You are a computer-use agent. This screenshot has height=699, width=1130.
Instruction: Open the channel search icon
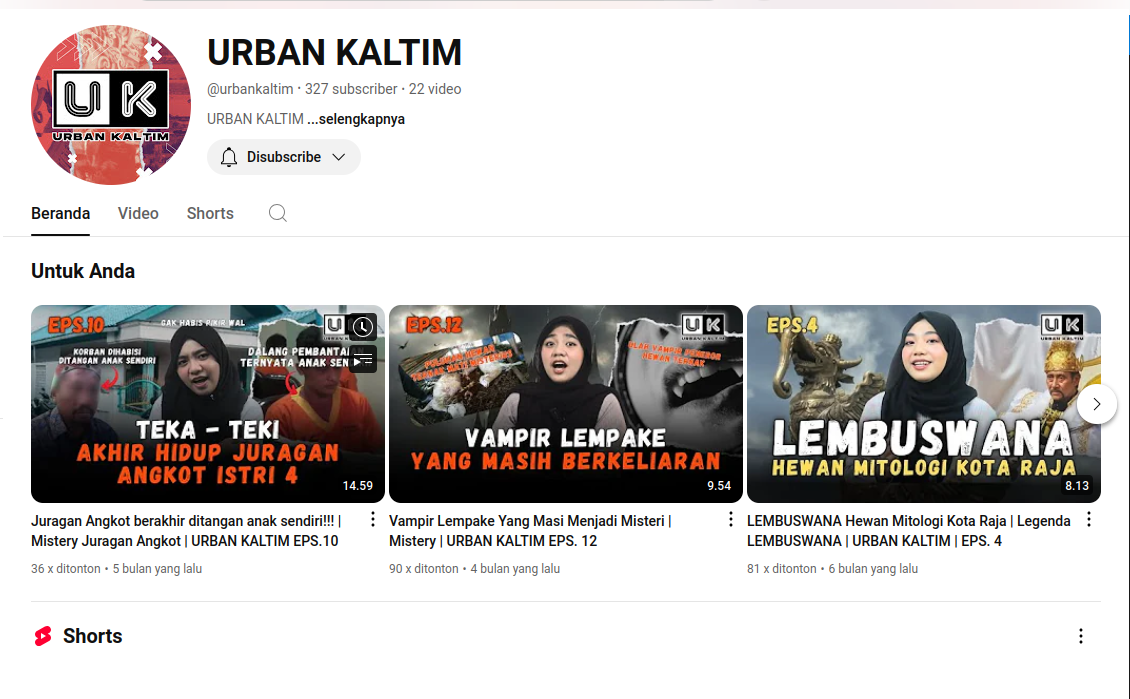[x=277, y=213]
